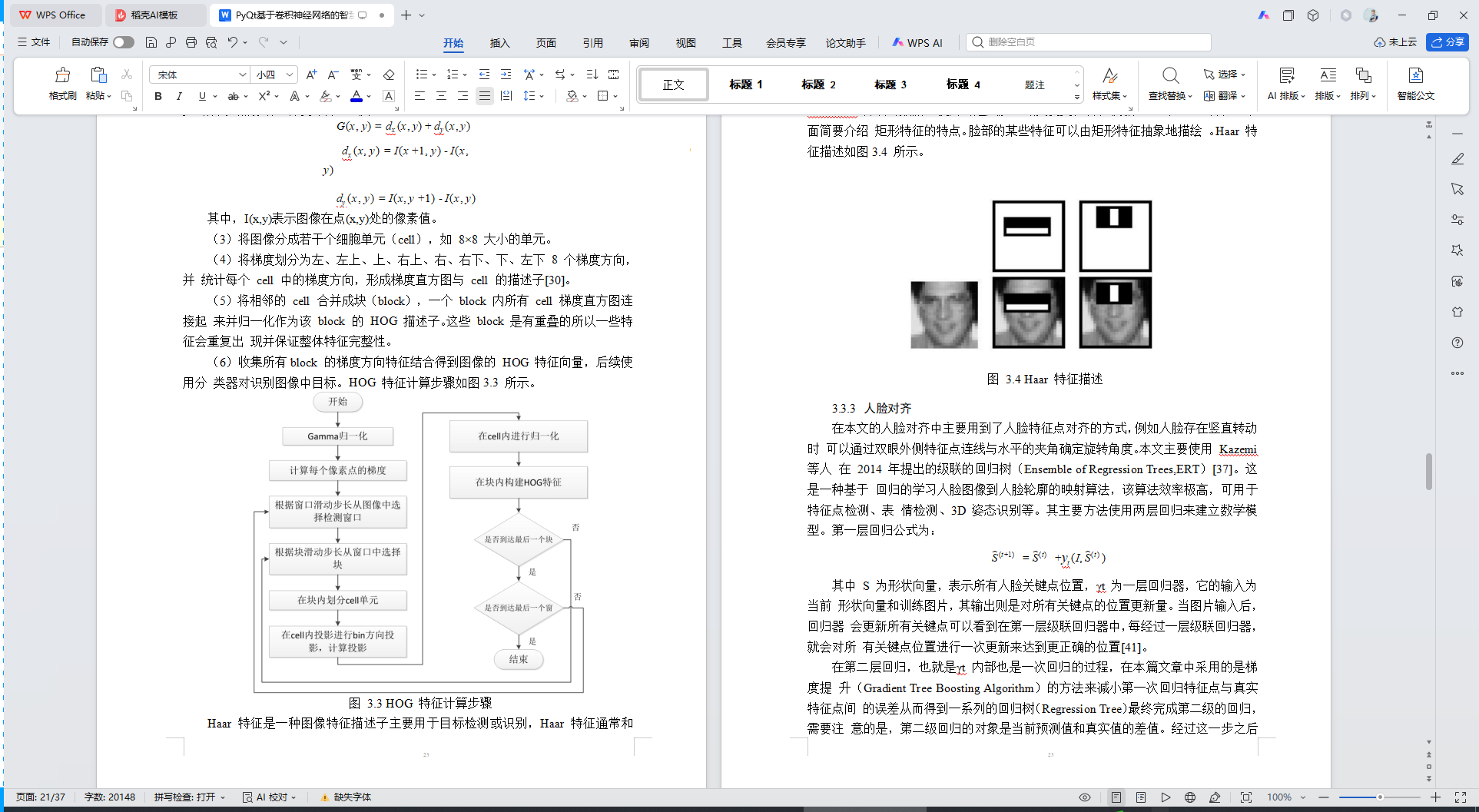Align text right icon

tap(463, 96)
